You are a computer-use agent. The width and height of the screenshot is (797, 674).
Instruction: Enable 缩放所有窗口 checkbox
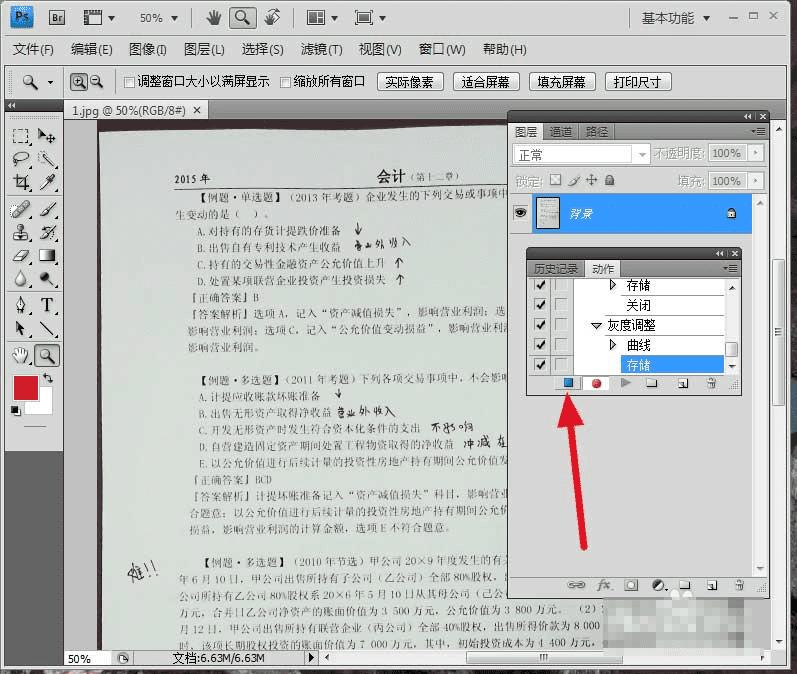pyautogui.click(x=286, y=82)
